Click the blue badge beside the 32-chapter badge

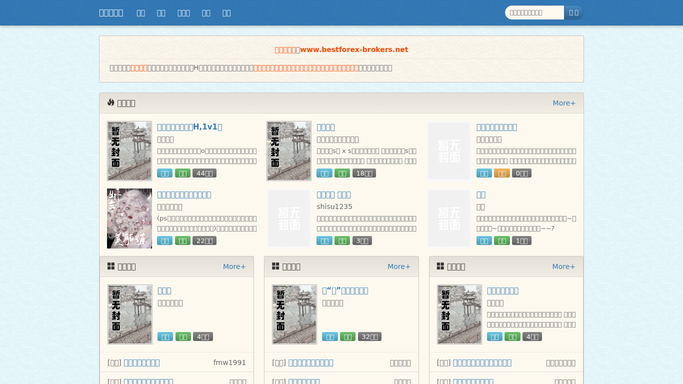(330, 337)
